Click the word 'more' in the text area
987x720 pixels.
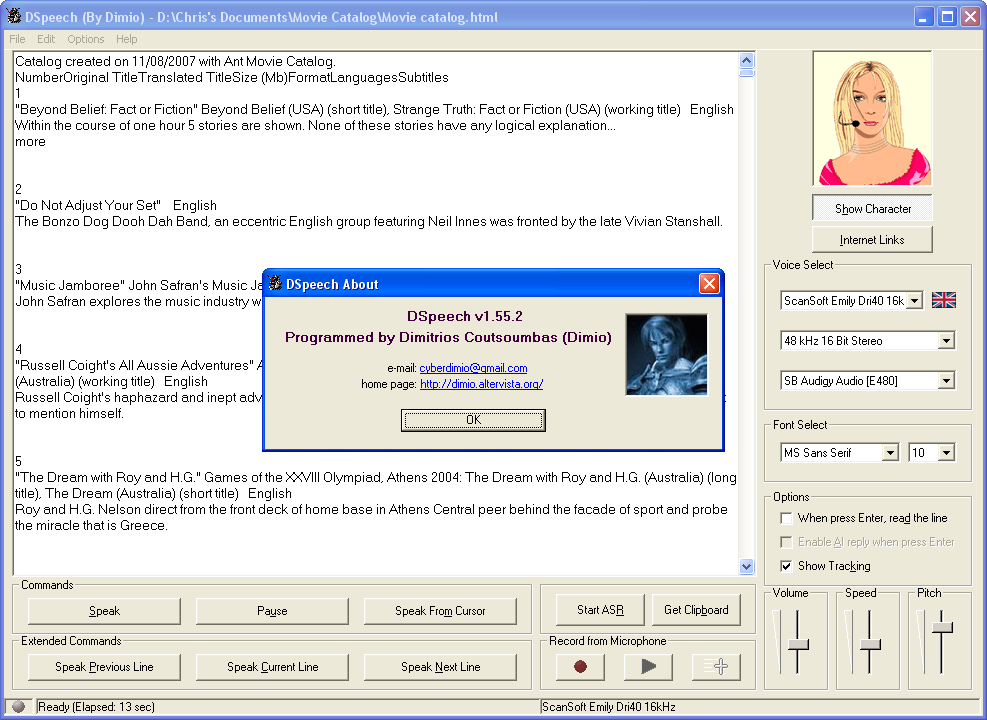(30, 142)
